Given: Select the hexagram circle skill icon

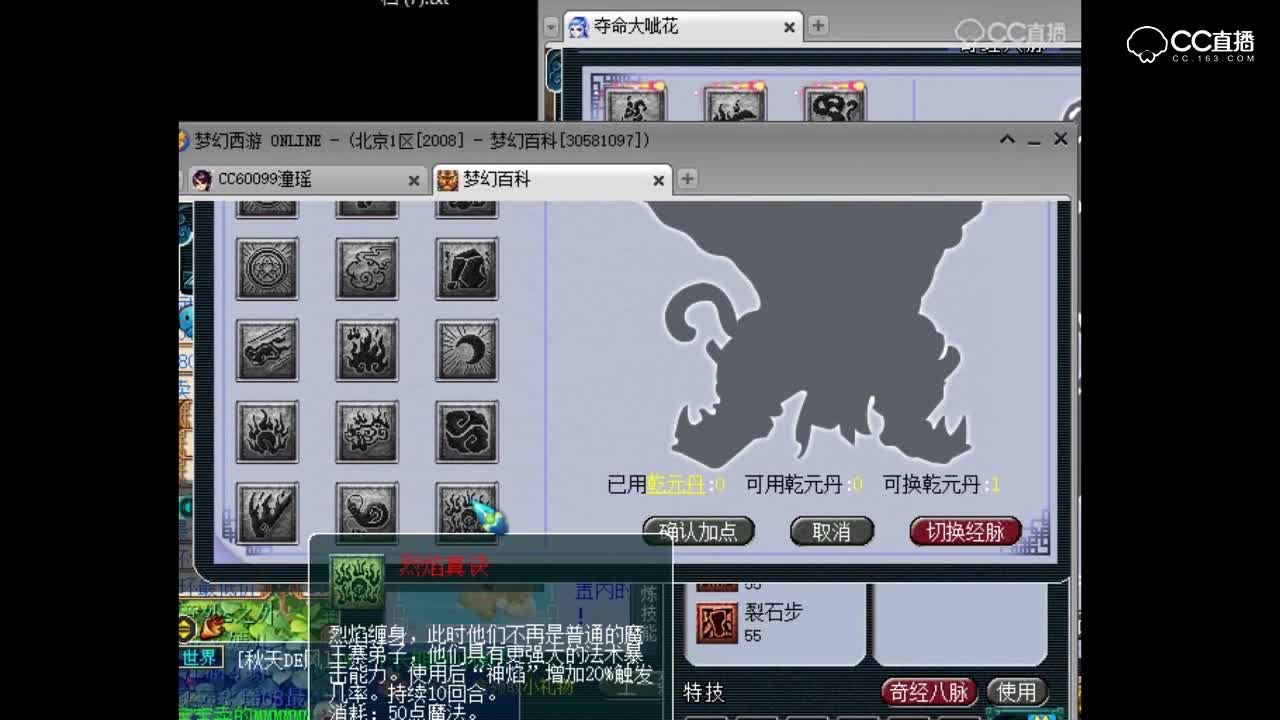Looking at the screenshot, I should coord(267,268).
